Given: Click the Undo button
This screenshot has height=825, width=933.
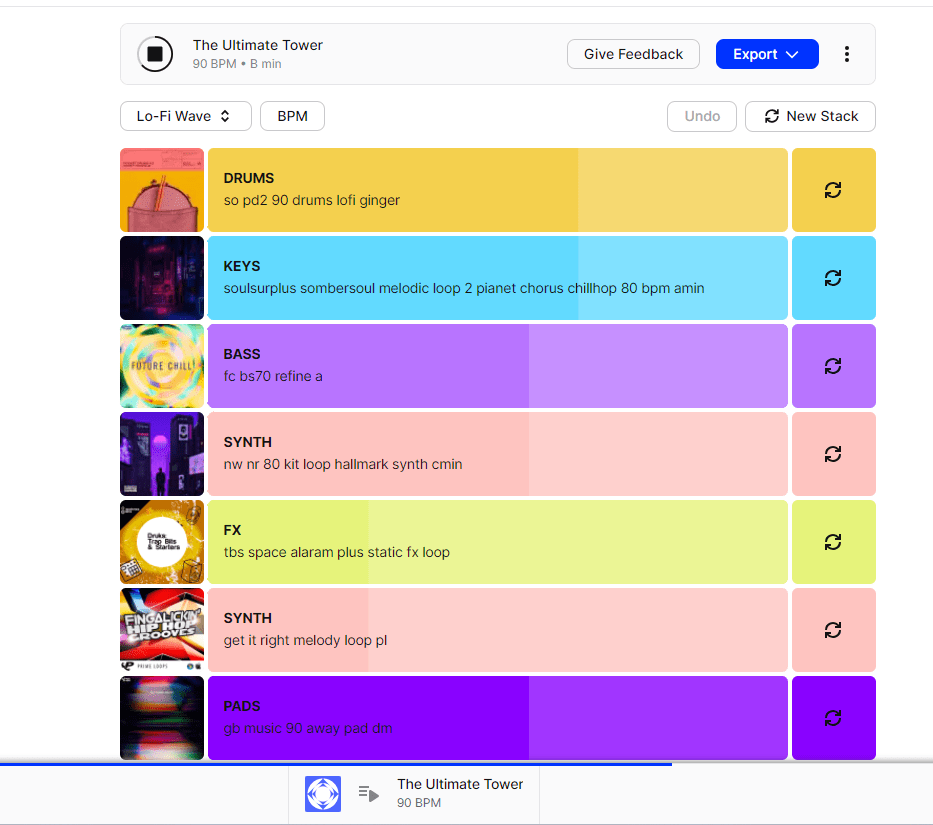Looking at the screenshot, I should click(x=702, y=116).
